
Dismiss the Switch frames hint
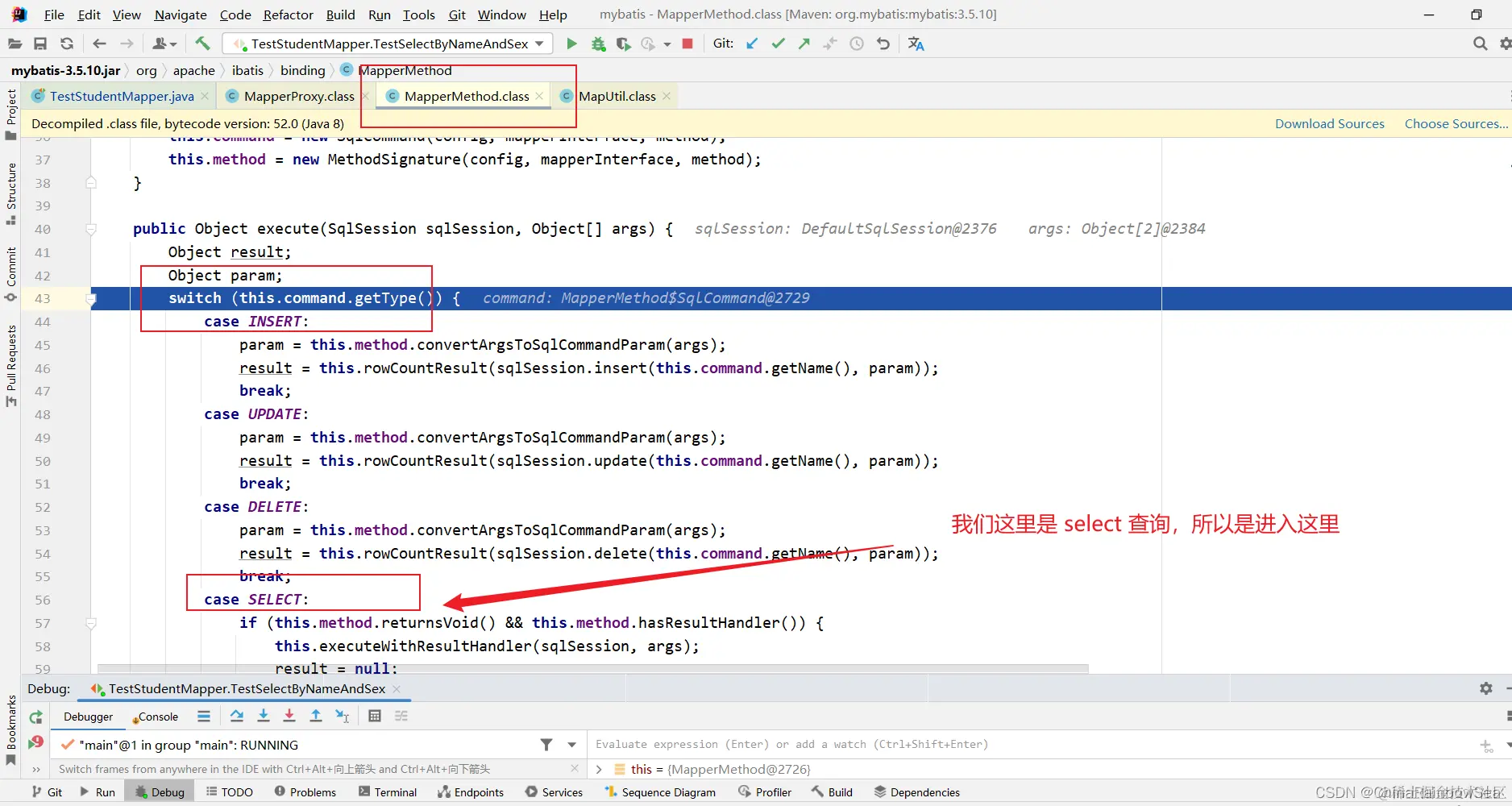pyautogui.click(x=574, y=769)
